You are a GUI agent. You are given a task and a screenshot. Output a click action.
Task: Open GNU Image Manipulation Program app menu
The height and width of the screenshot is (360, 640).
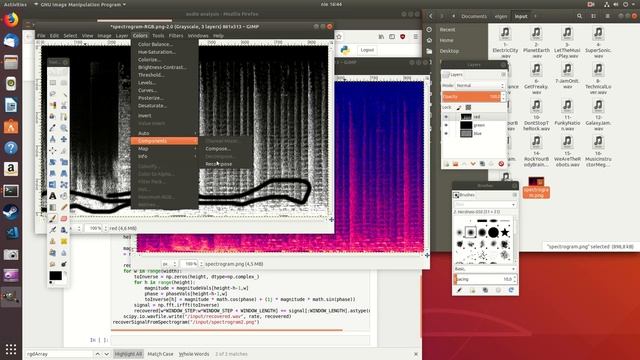(79, 4)
